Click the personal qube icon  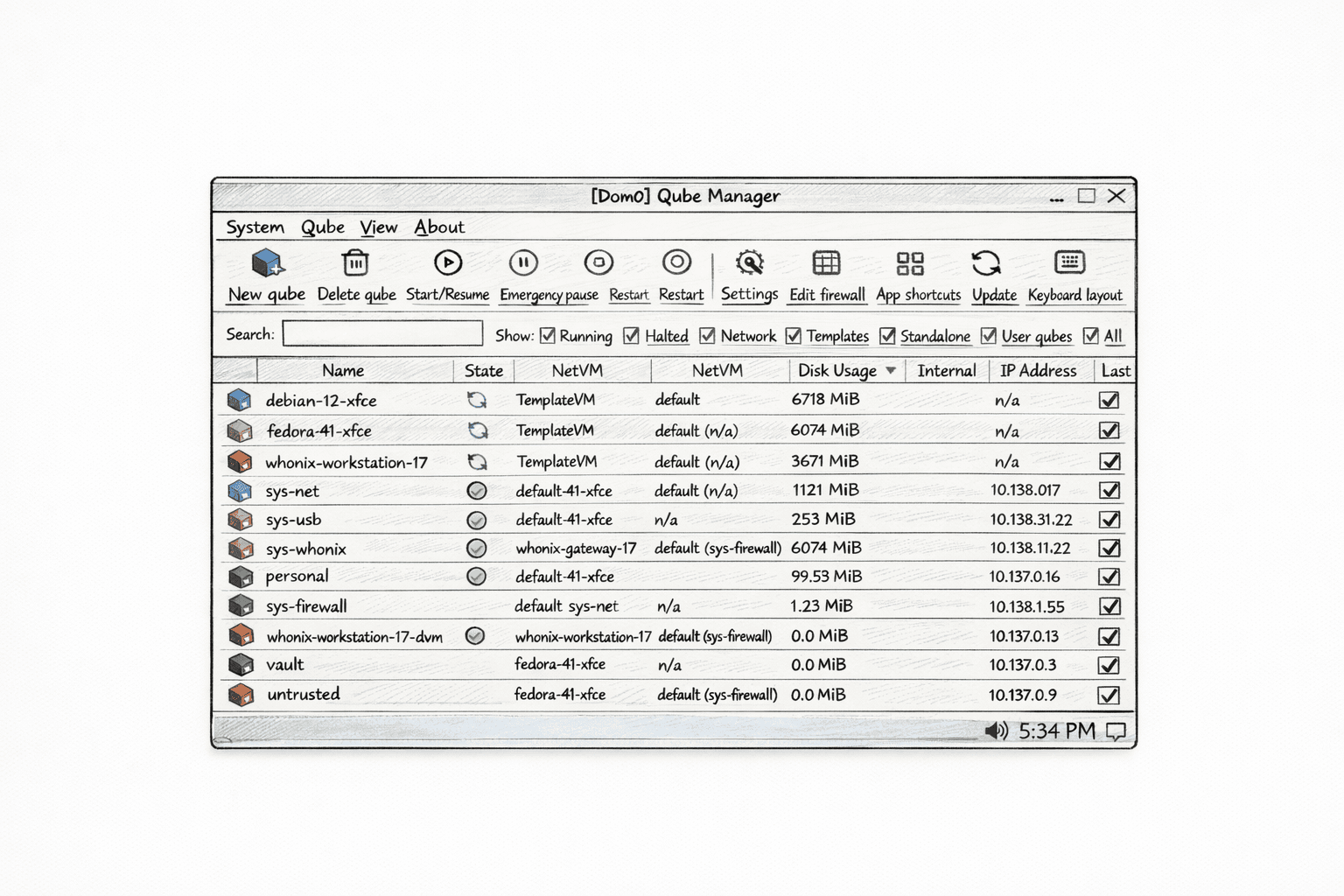(240, 577)
